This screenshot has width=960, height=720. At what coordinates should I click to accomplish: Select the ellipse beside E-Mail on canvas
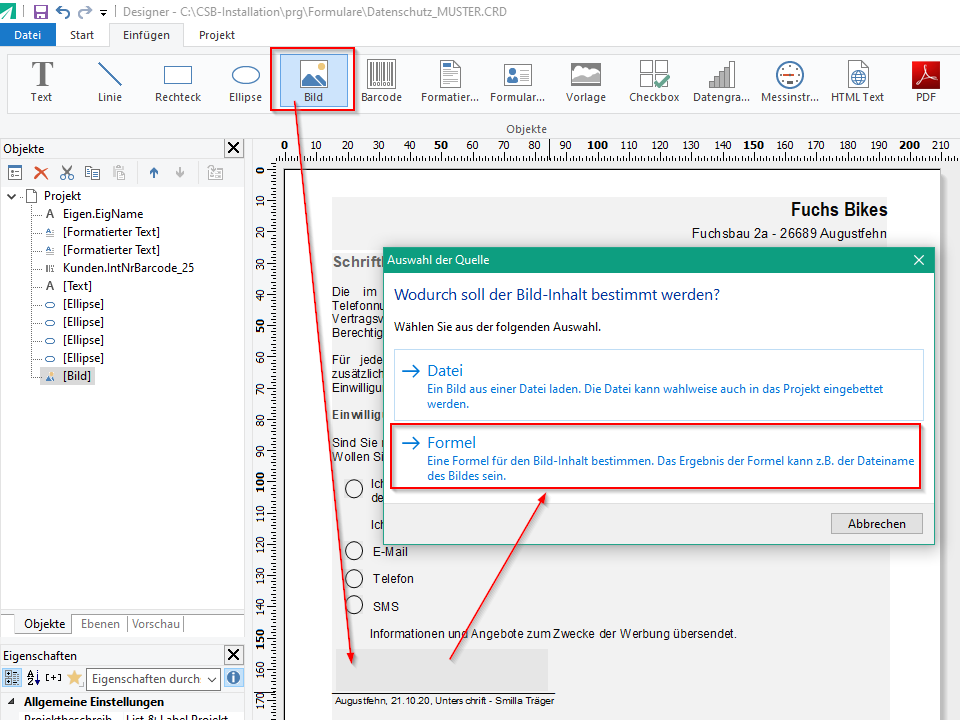354,551
